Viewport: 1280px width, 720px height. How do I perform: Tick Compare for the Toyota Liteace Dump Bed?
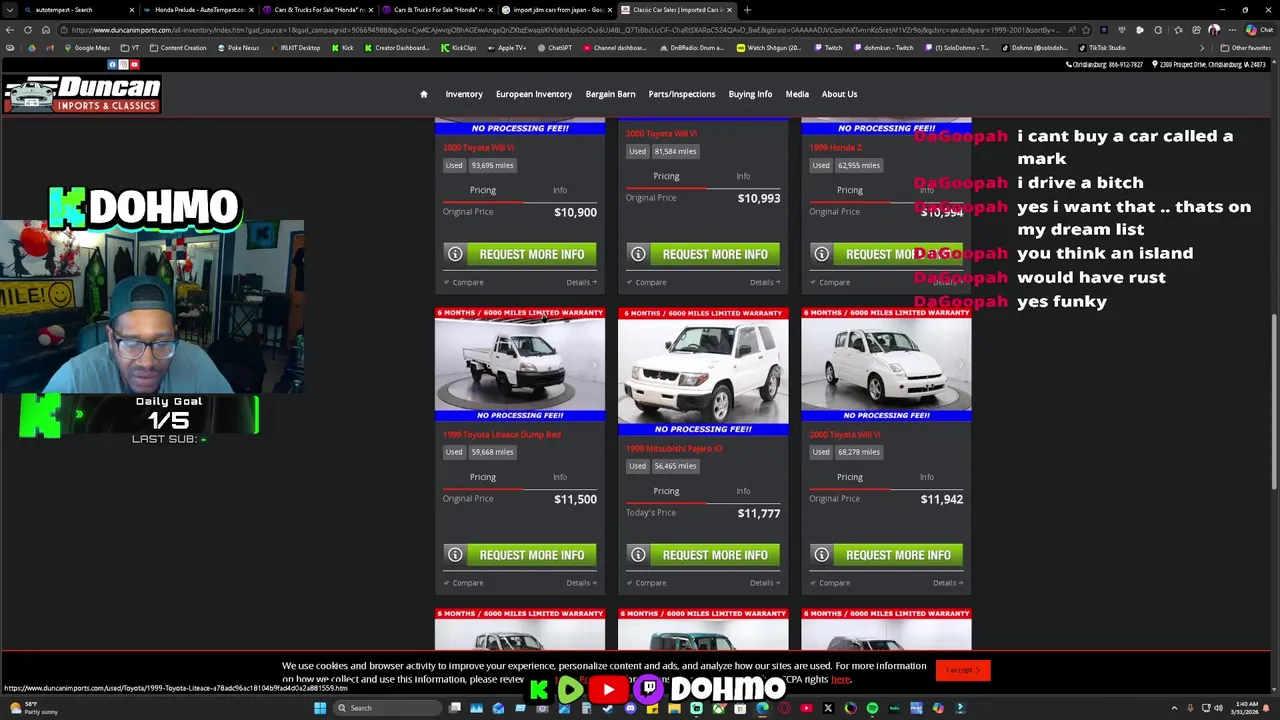(463, 583)
